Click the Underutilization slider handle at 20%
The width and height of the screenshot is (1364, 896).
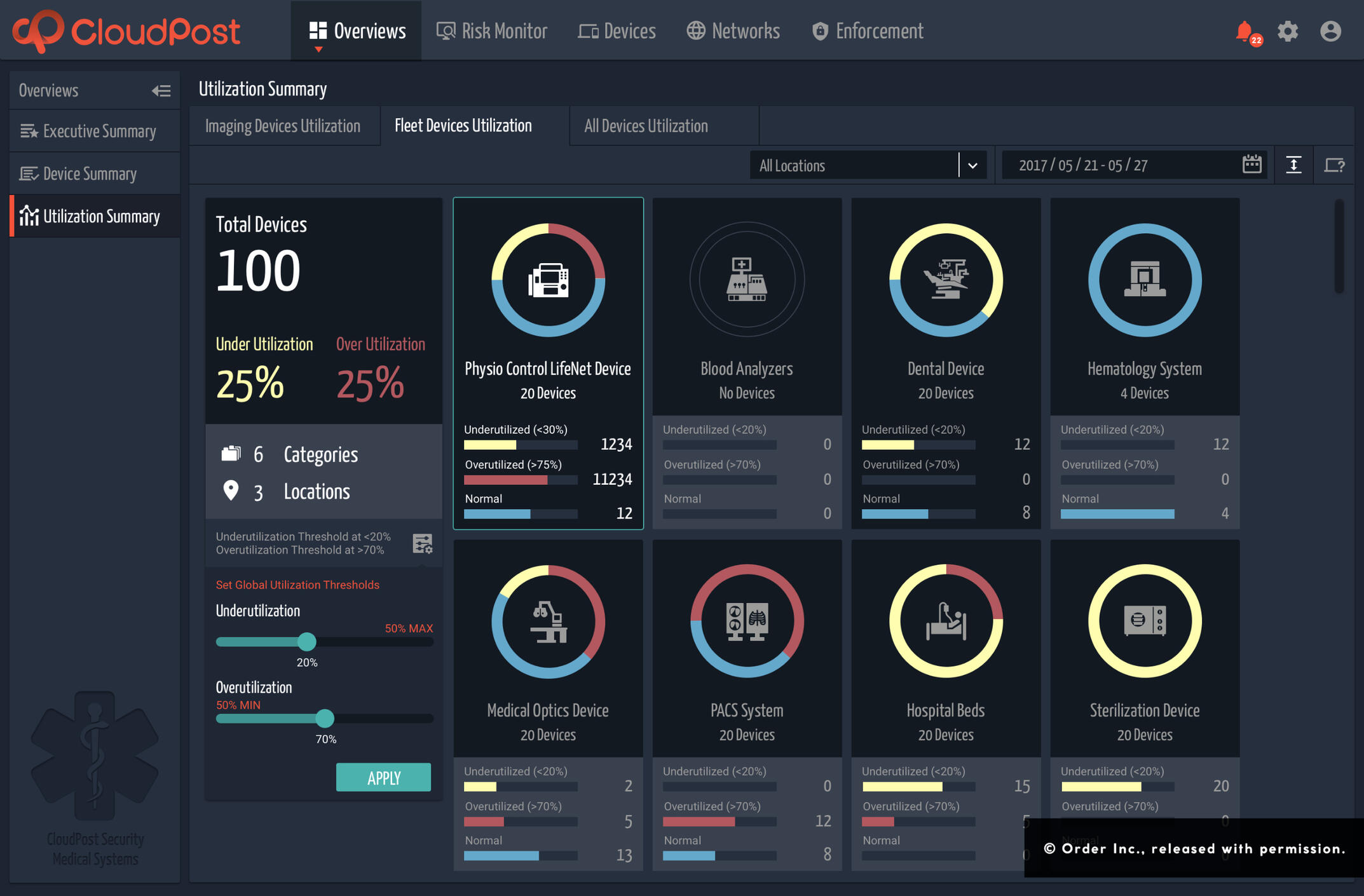click(307, 642)
